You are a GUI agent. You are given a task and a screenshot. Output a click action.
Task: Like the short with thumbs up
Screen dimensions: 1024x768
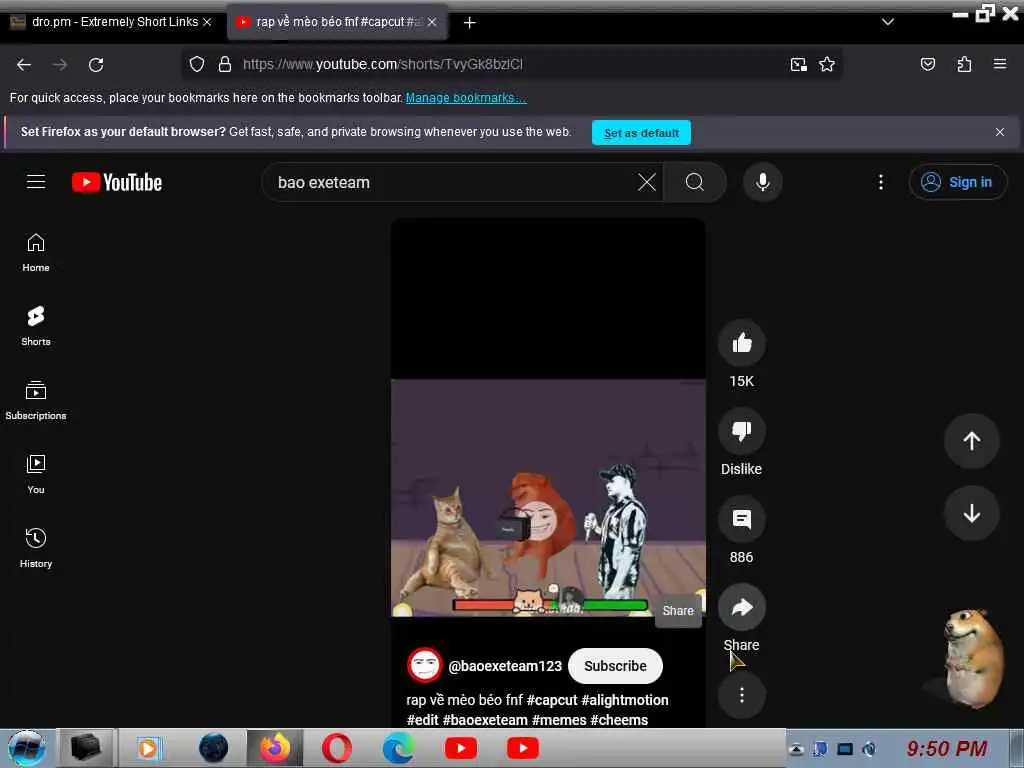point(741,344)
